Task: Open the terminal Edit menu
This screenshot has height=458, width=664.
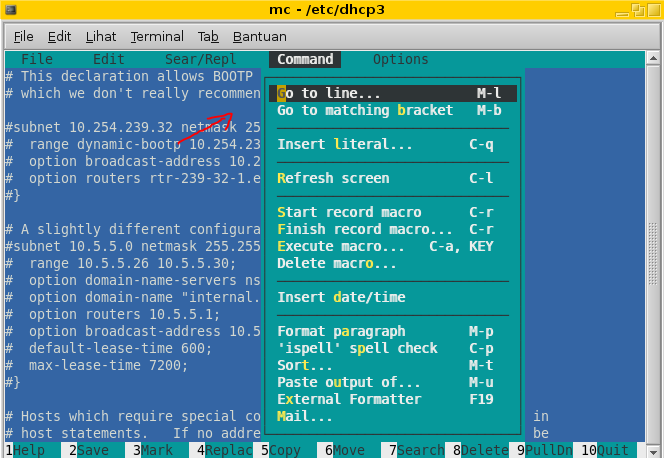Action: click(59, 37)
